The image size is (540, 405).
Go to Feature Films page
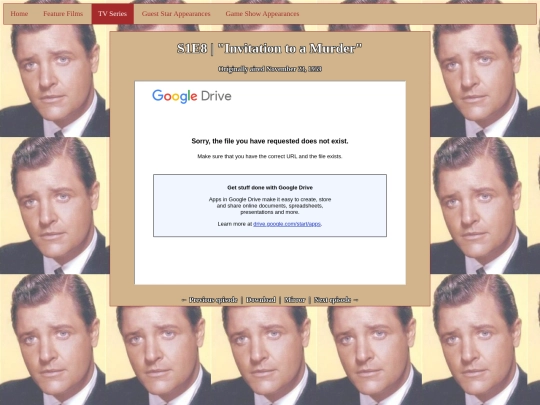coord(63,14)
